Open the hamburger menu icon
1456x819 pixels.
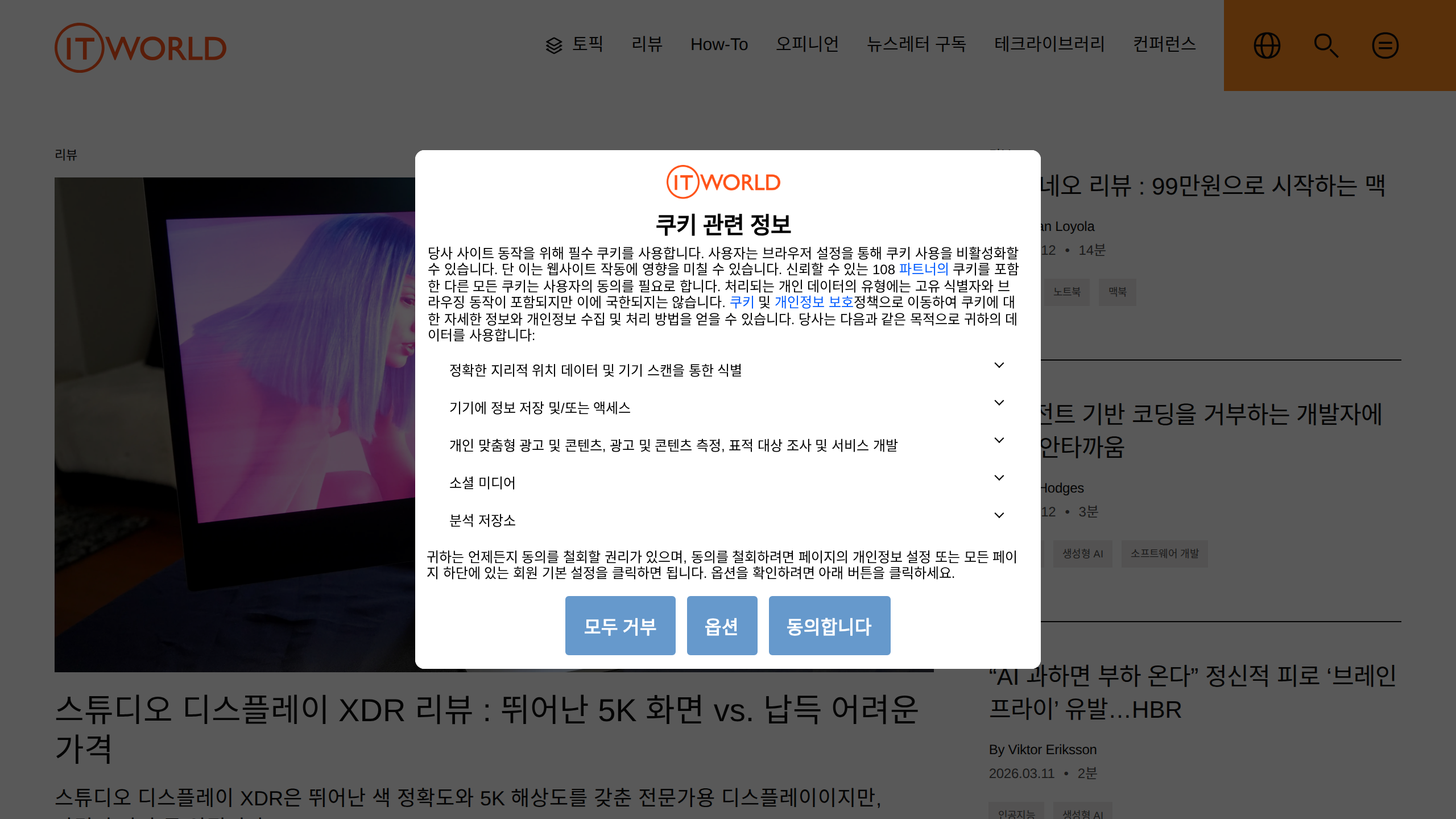[x=1385, y=45]
